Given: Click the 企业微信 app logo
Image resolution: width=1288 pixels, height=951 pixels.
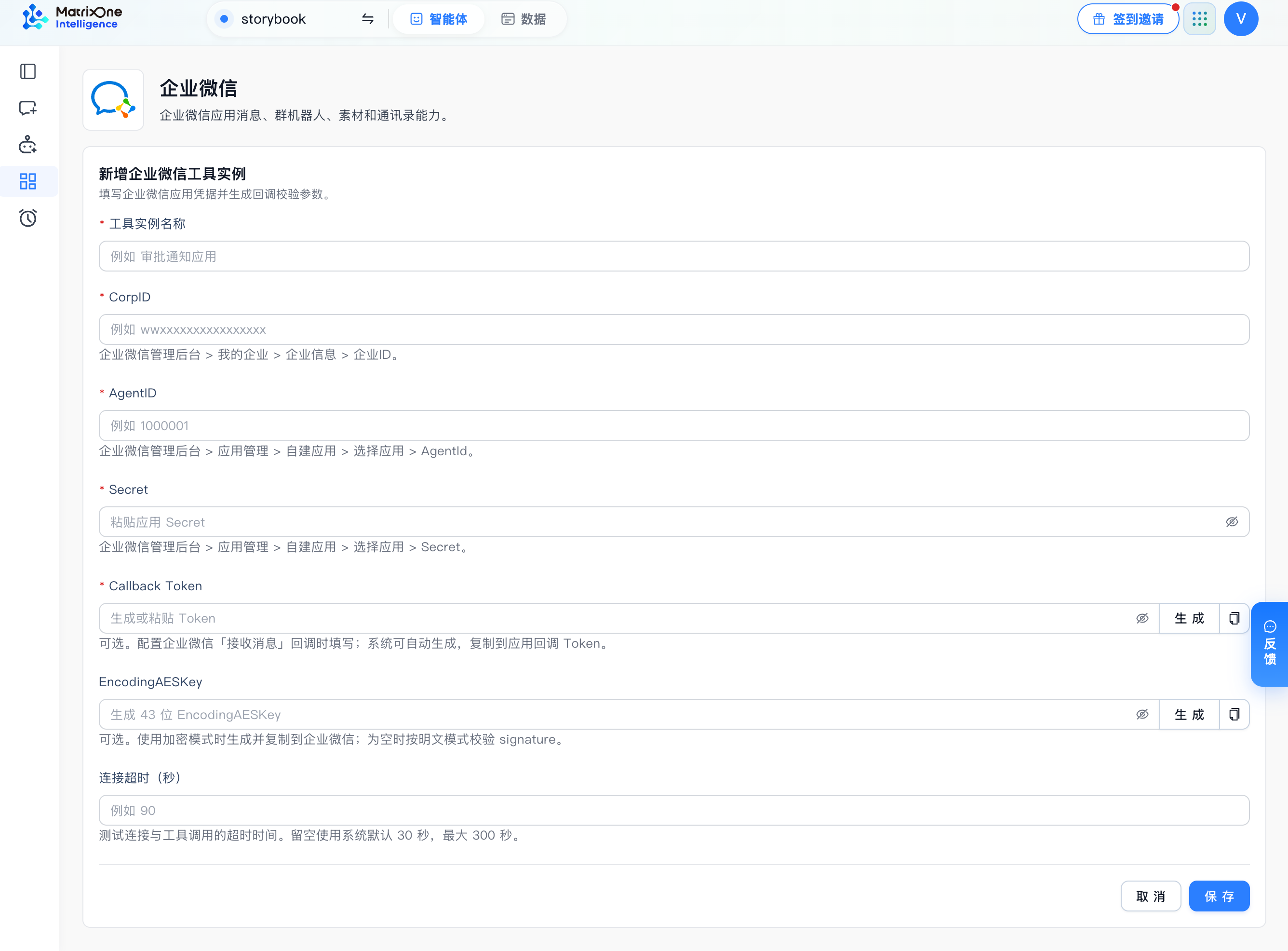Looking at the screenshot, I should [x=113, y=100].
